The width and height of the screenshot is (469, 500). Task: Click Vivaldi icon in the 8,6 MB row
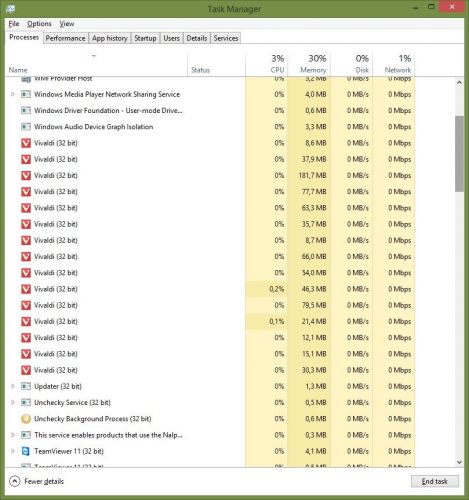point(26,143)
